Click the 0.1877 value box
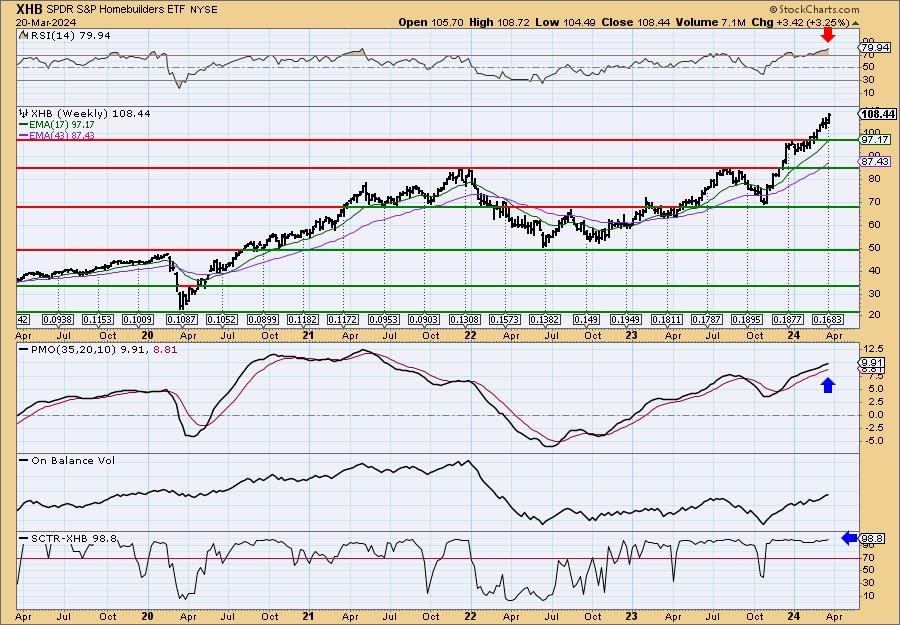Viewport: 900px width, 625px height. (x=788, y=319)
